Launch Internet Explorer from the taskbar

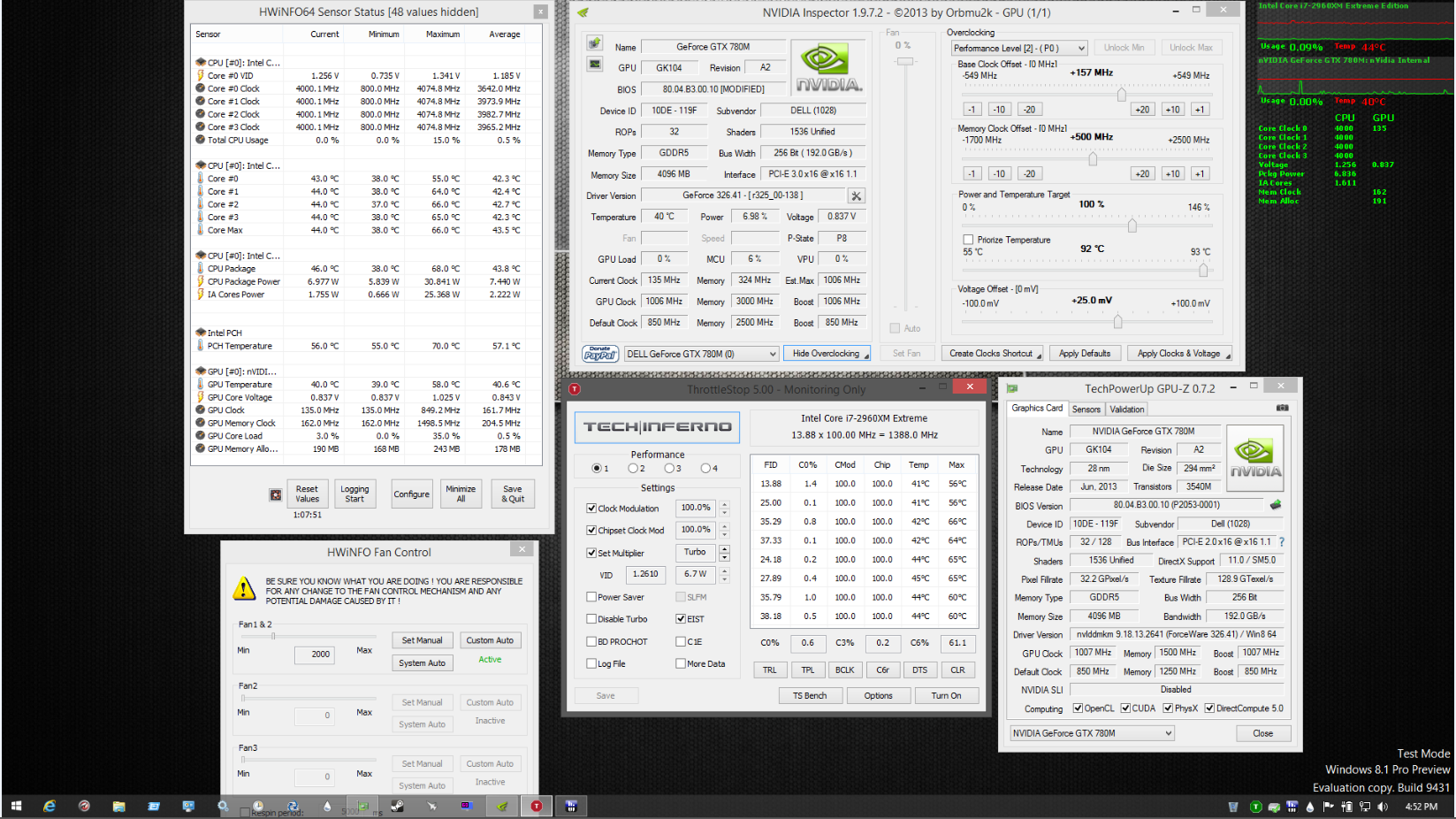tap(49, 806)
